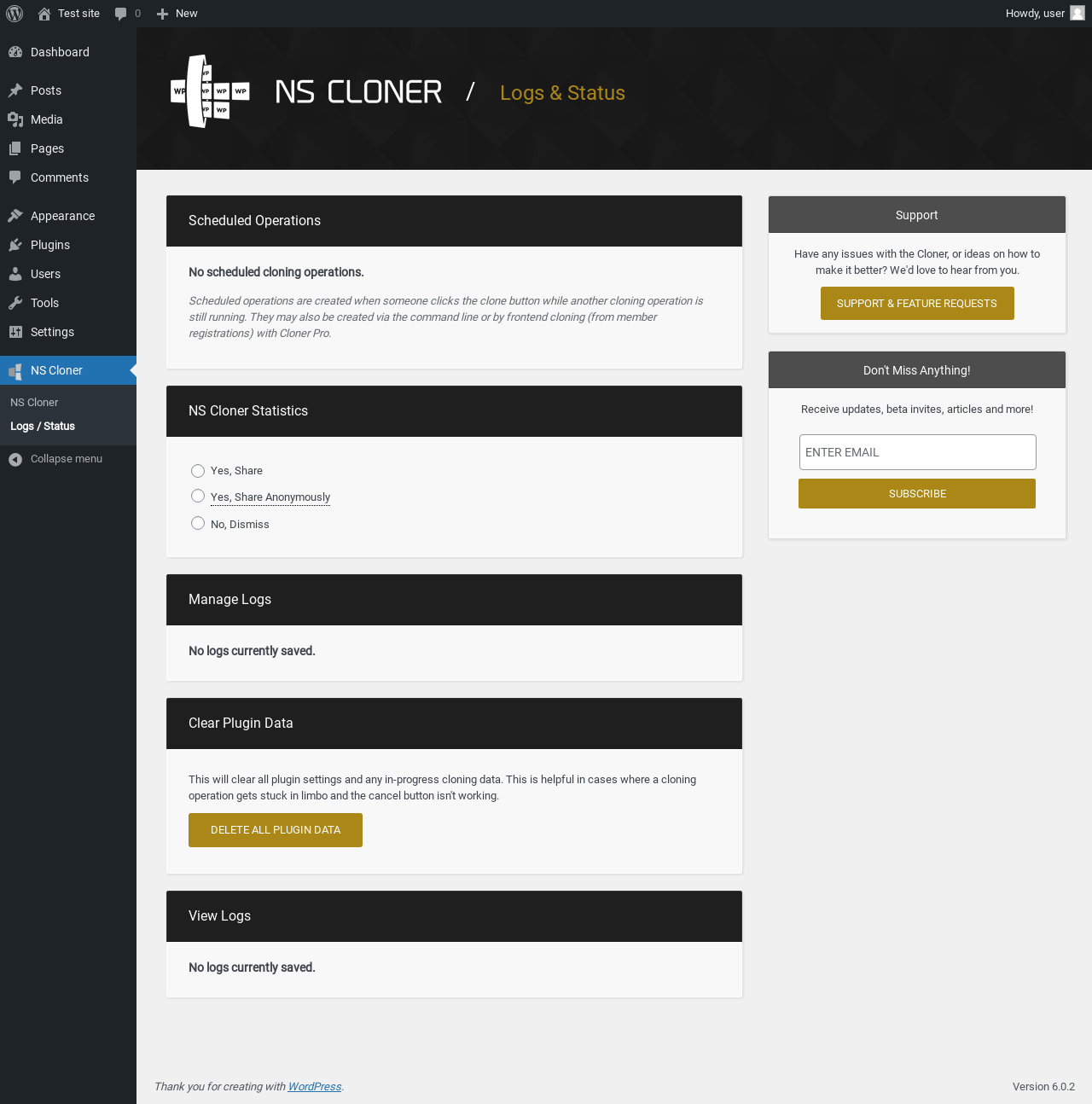Click the Comments speech bubble sidebar icon
The image size is (1092, 1104).
[15, 177]
